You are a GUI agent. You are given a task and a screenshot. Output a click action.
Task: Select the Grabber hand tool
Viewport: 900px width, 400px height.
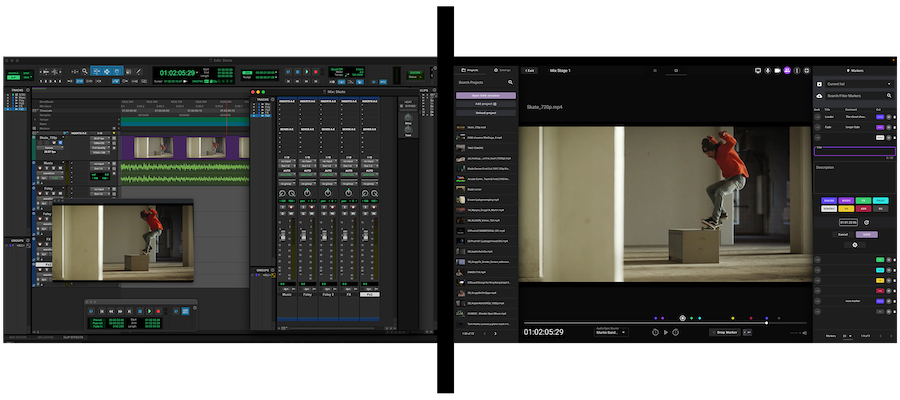tap(117, 72)
